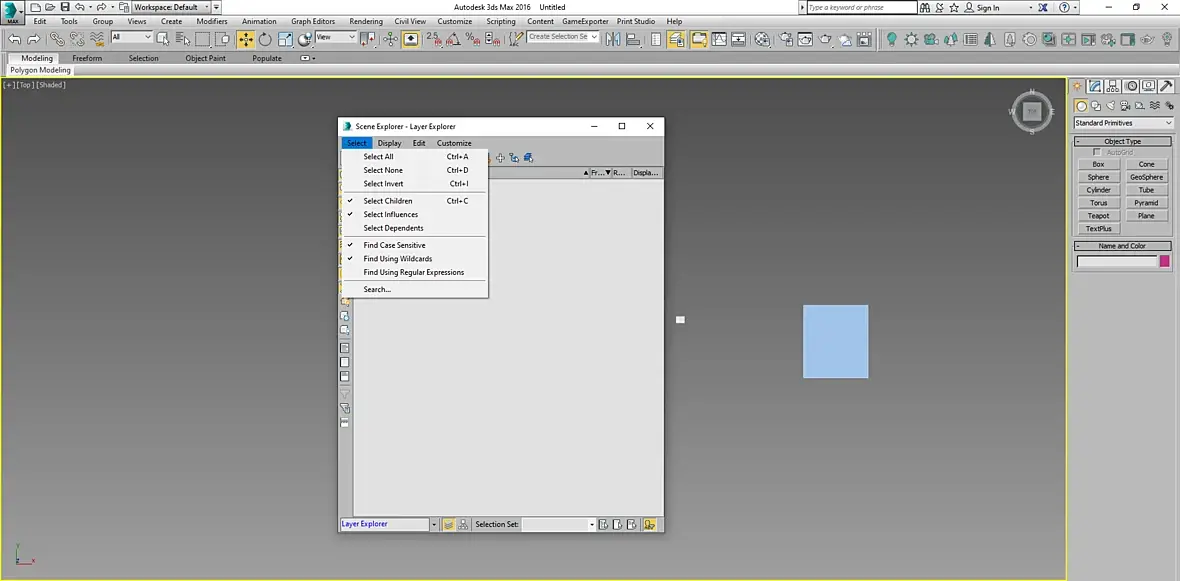This screenshot has width=1180, height=581.
Task: Enable Find Case Sensitive option
Action: click(394, 245)
